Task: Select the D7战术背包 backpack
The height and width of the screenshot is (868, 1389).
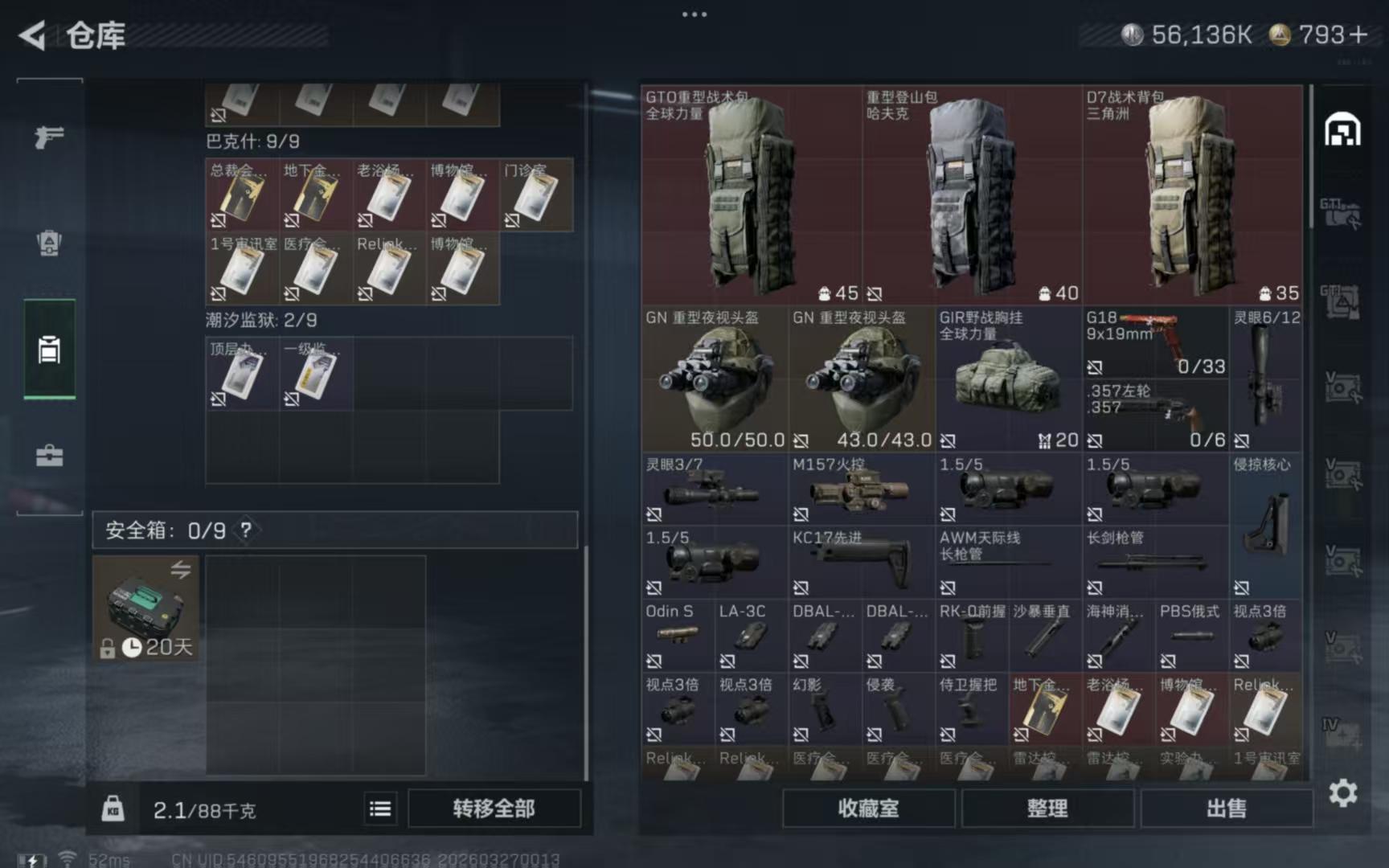Action: 1193,195
